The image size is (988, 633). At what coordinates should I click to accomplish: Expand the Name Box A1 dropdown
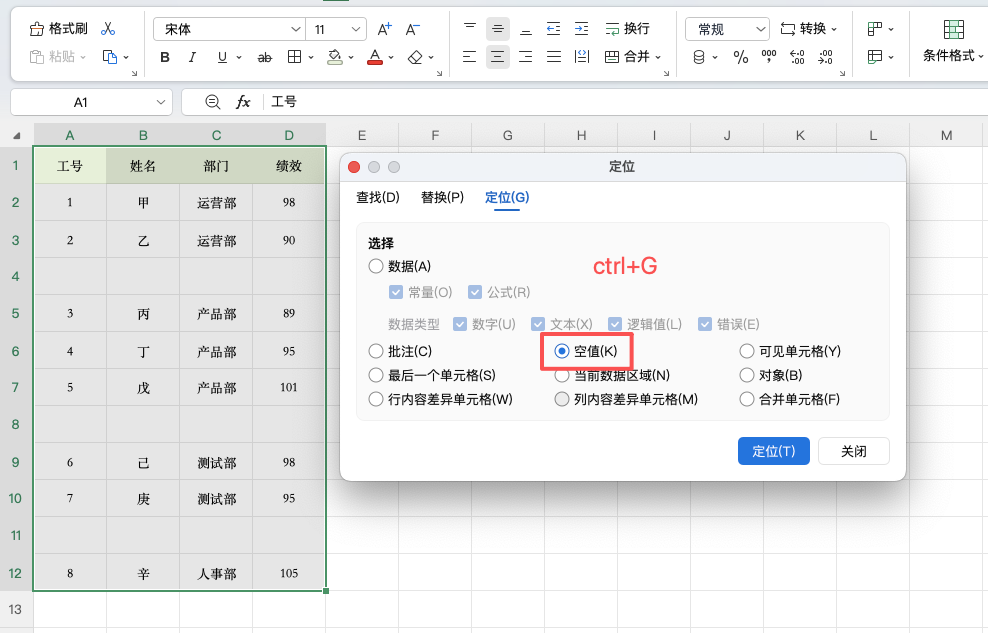(x=161, y=102)
